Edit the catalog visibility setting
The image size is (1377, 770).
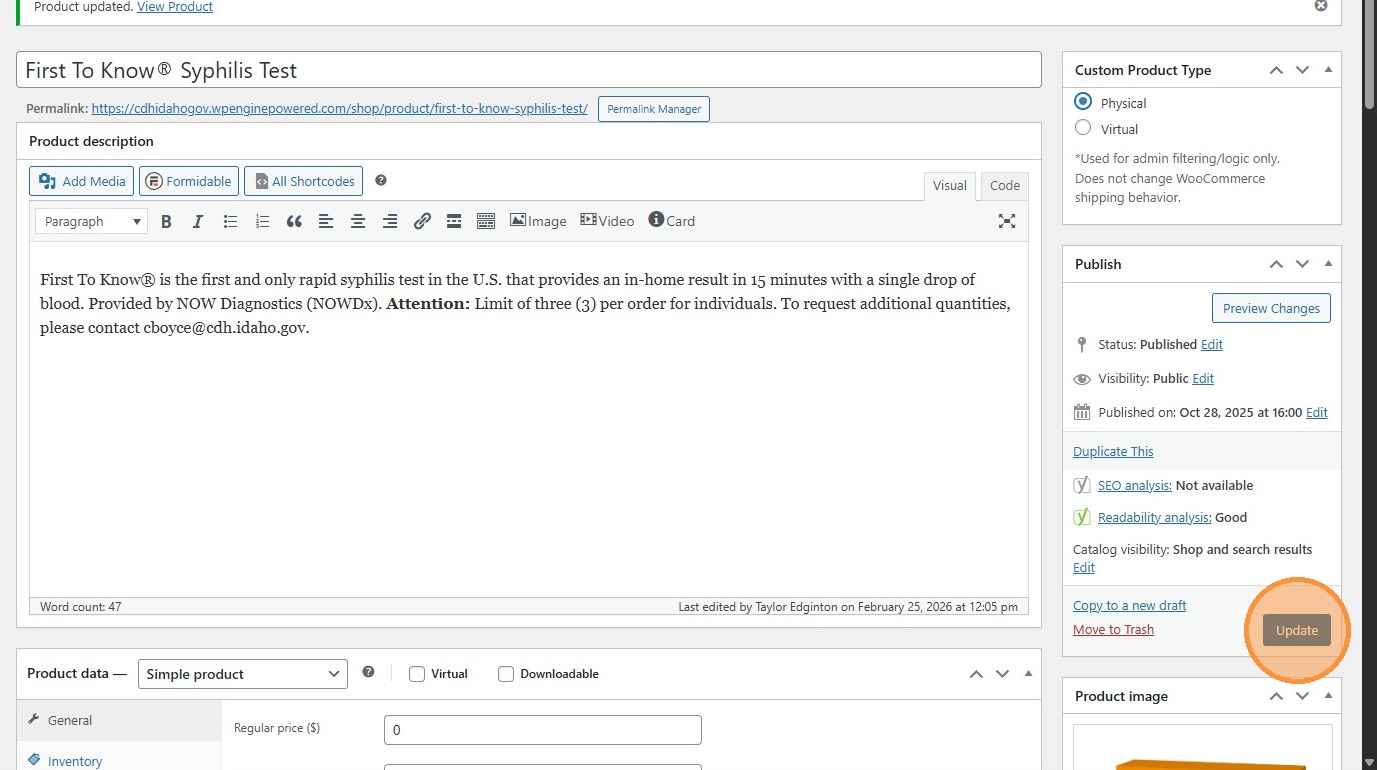click(1084, 567)
